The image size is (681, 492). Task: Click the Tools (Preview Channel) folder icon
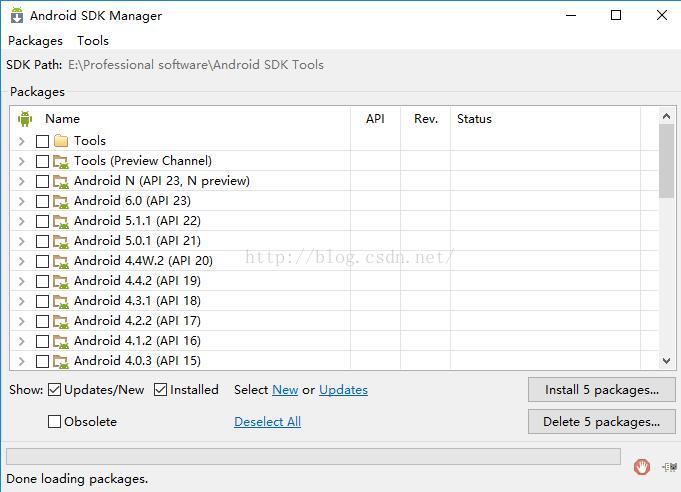(61, 162)
